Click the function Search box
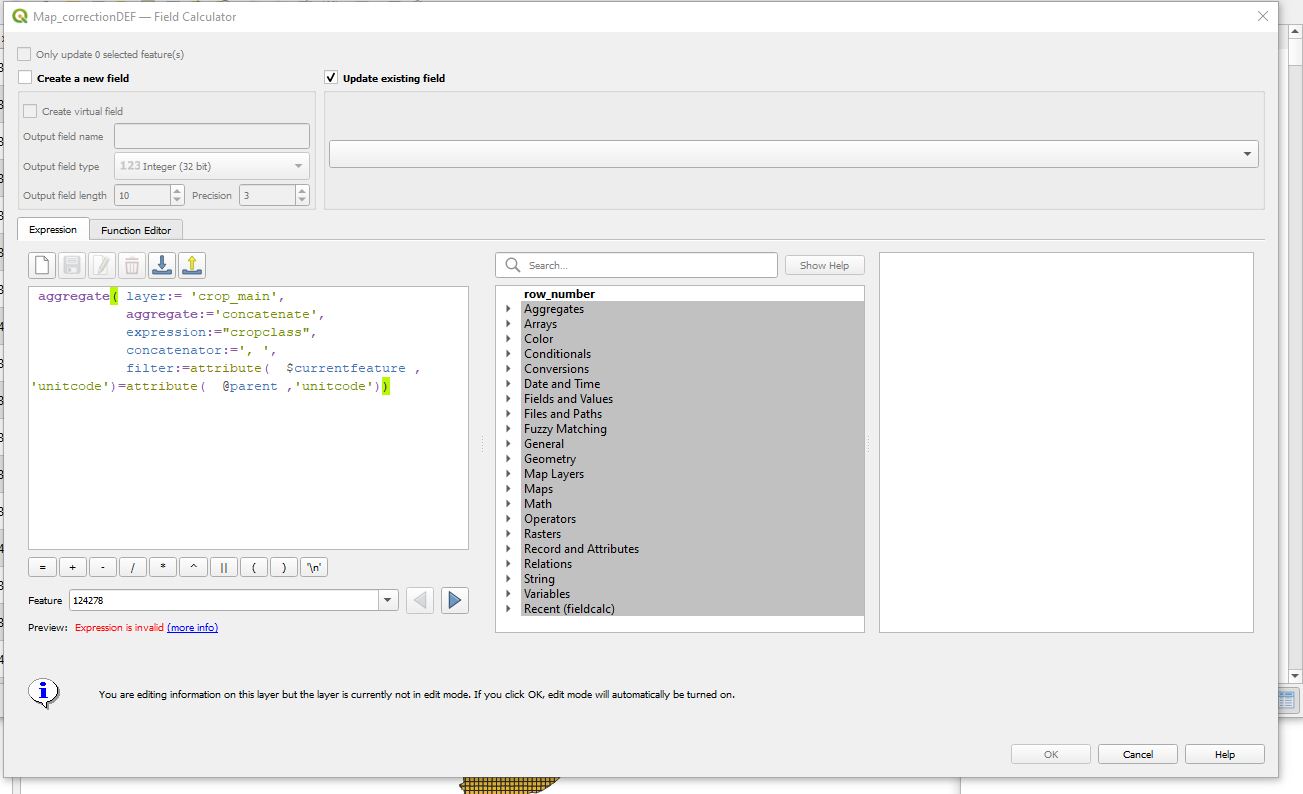 coord(636,265)
